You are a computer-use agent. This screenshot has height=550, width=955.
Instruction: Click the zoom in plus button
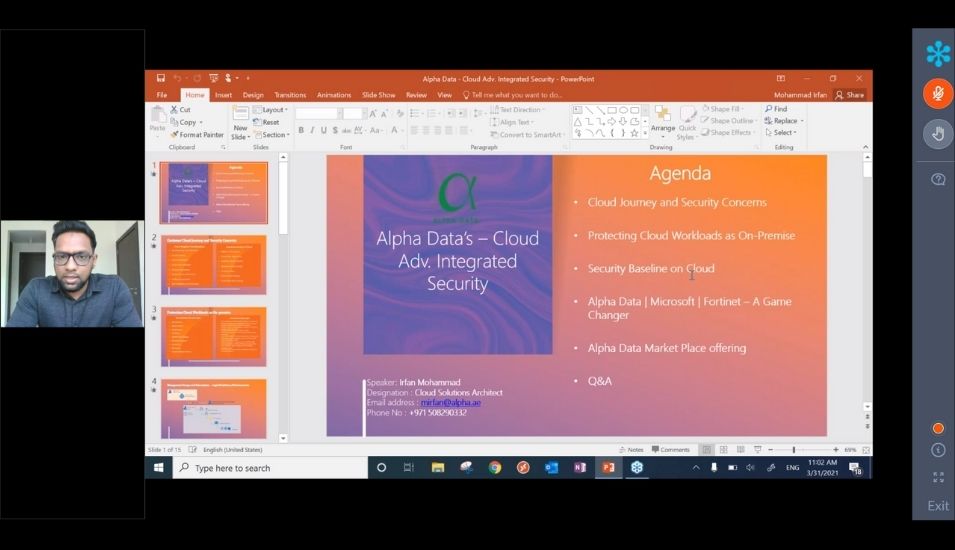coord(836,450)
